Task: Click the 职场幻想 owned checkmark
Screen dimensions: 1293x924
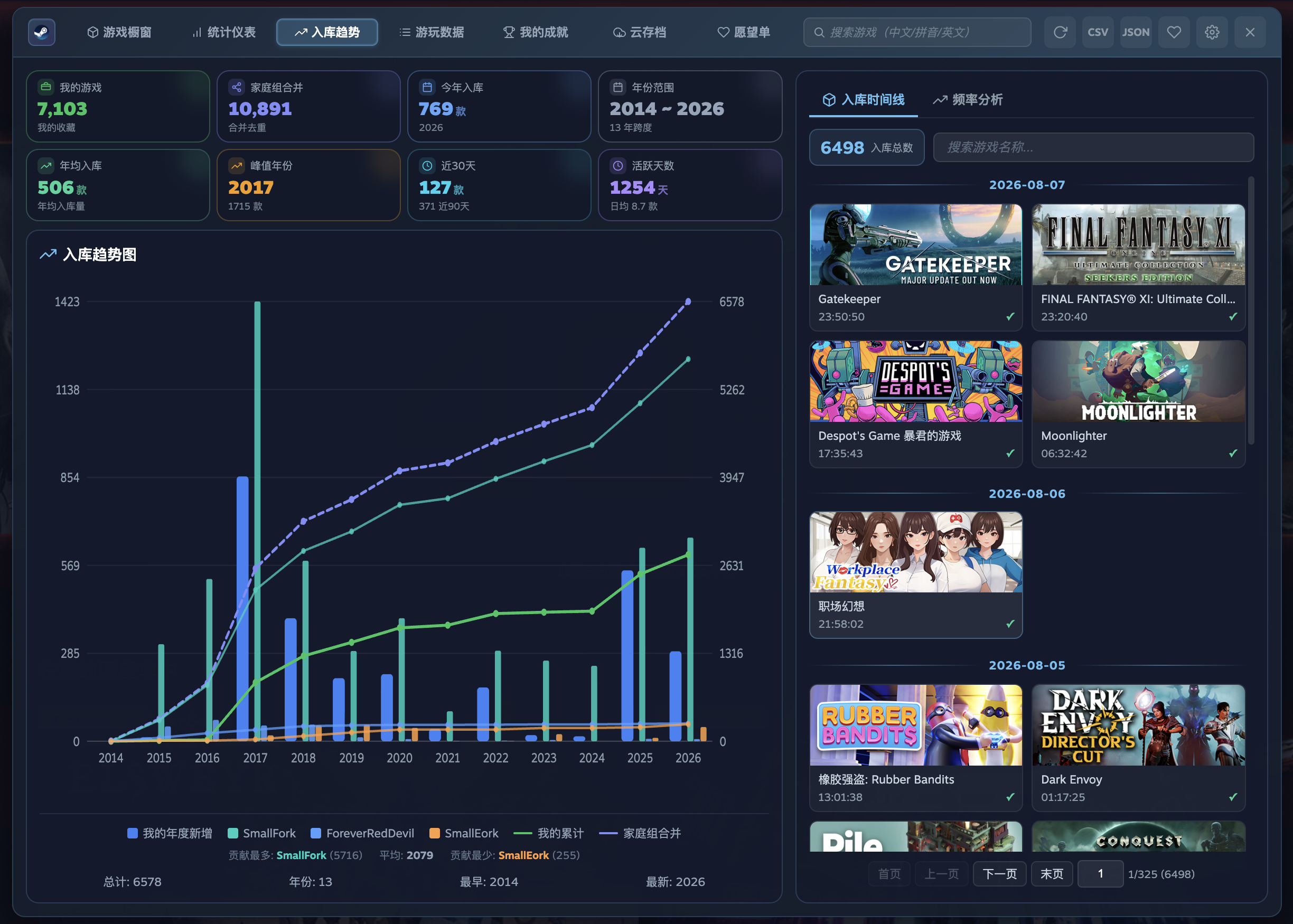Action: 1010,624
